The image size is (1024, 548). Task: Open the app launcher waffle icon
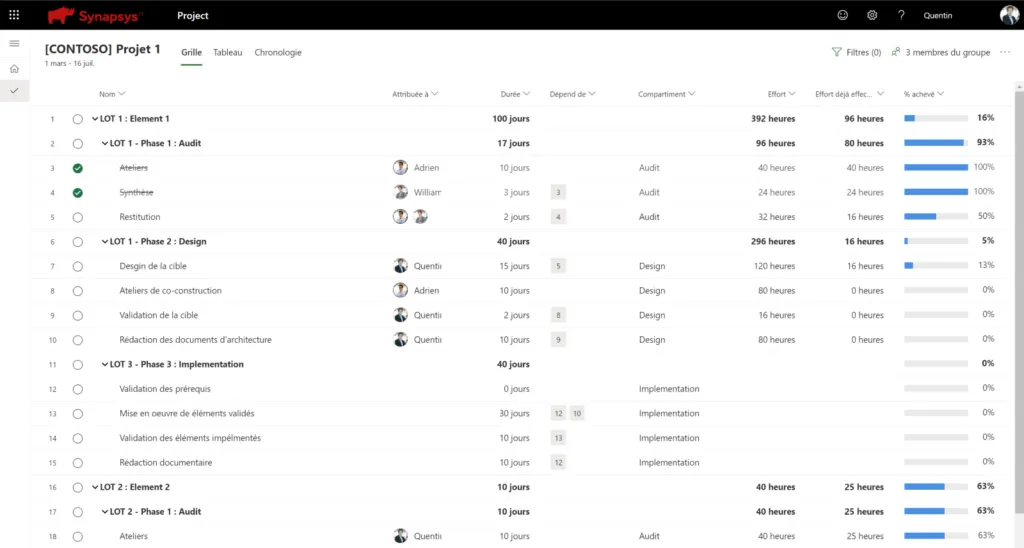(14, 15)
